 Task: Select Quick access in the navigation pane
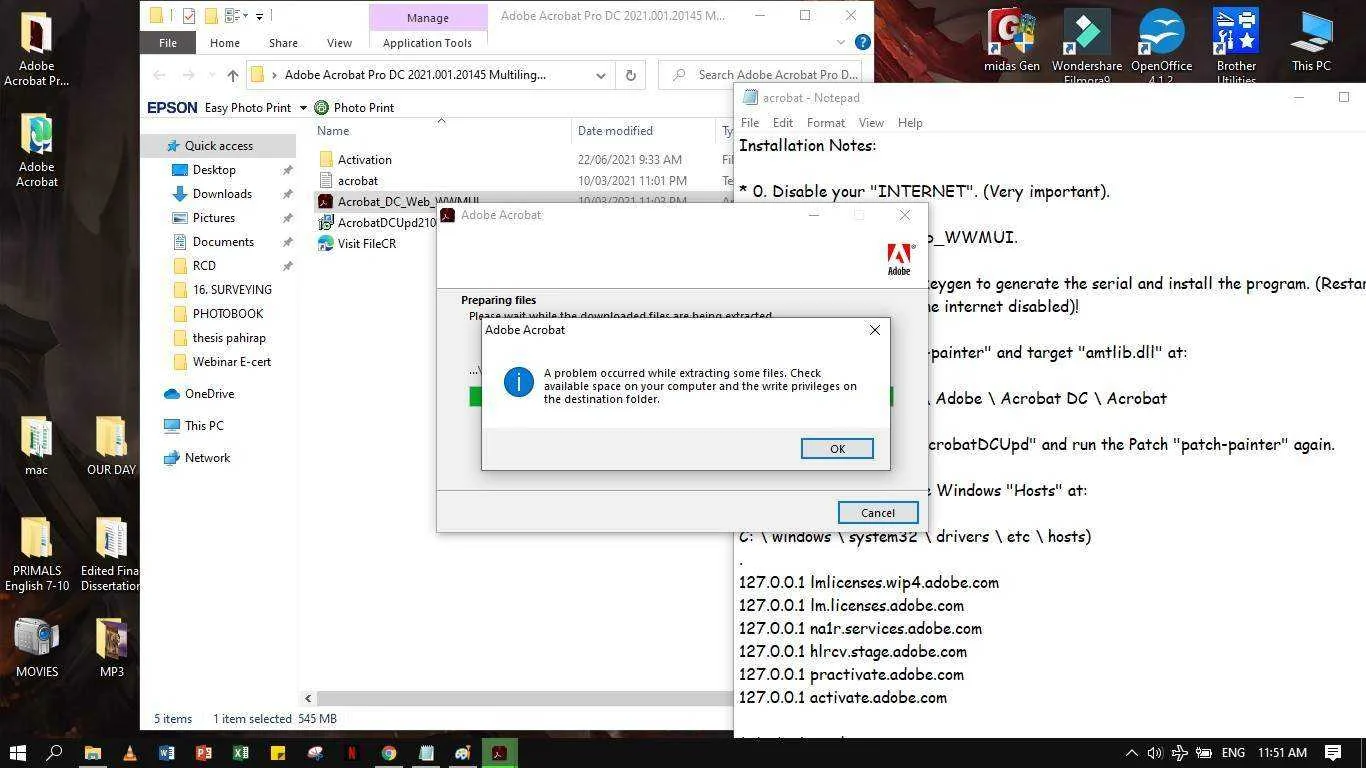(x=218, y=146)
